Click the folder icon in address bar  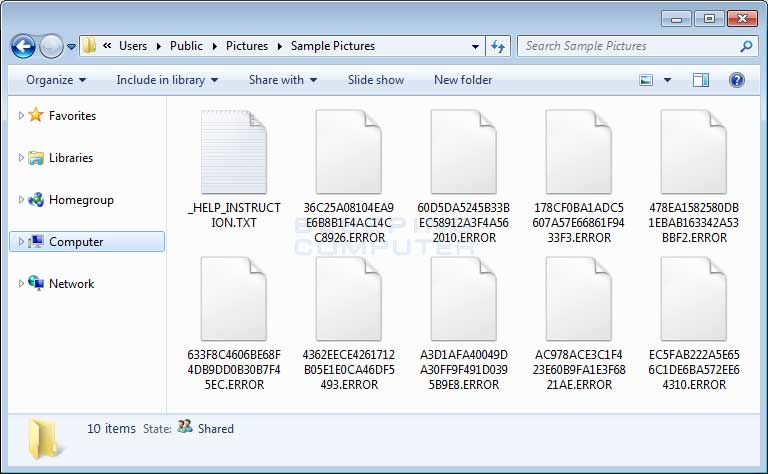(x=89, y=46)
